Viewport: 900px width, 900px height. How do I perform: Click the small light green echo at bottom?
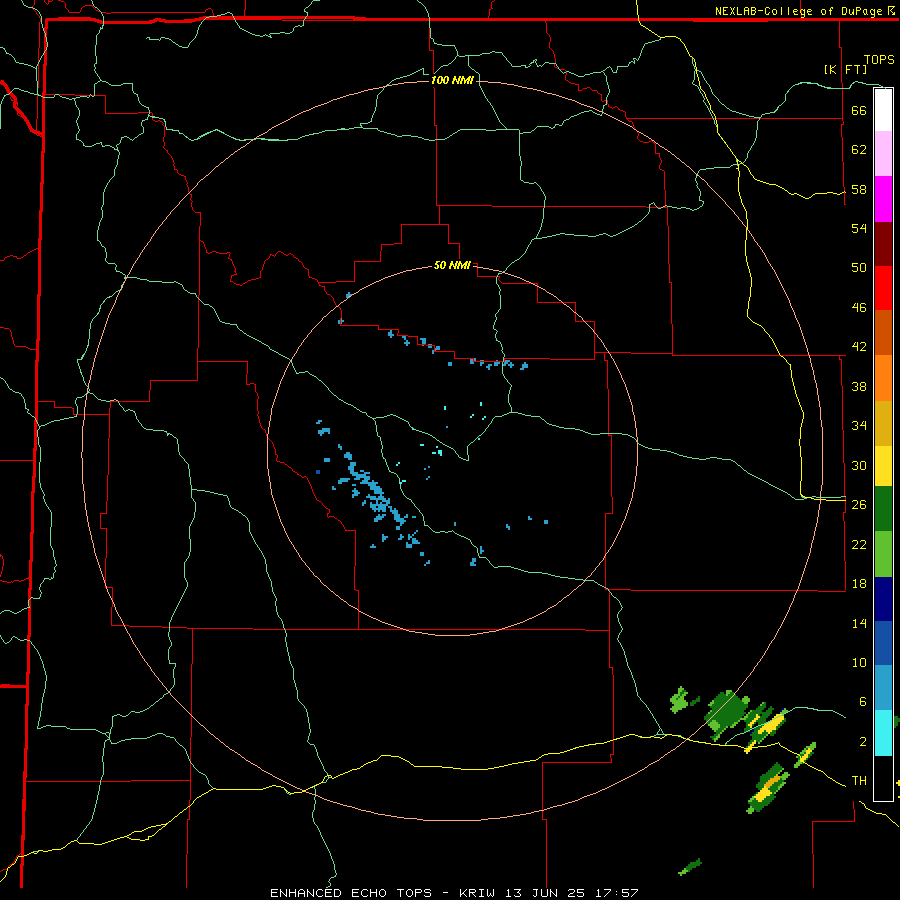click(689, 867)
